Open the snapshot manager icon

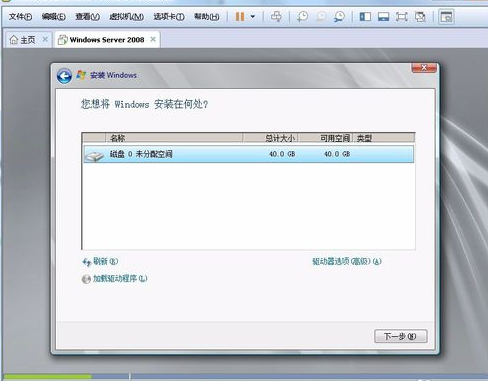coord(339,16)
